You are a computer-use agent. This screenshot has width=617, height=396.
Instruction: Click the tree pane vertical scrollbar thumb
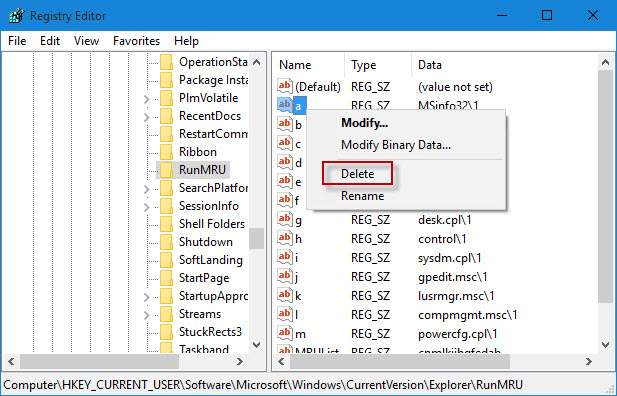[x=257, y=238]
